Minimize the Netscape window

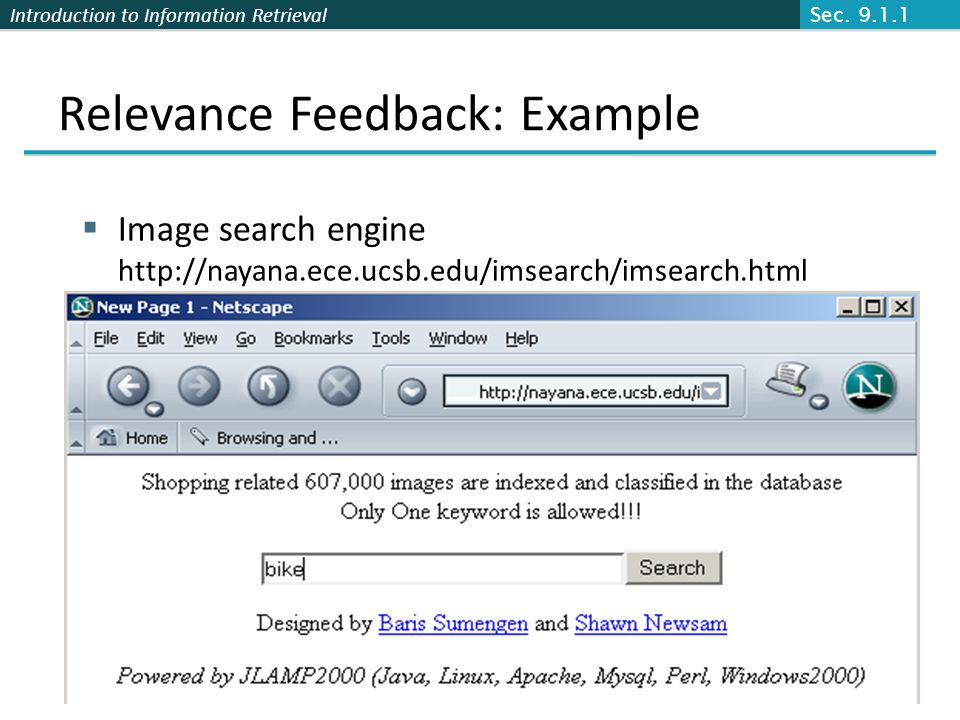[x=847, y=307]
